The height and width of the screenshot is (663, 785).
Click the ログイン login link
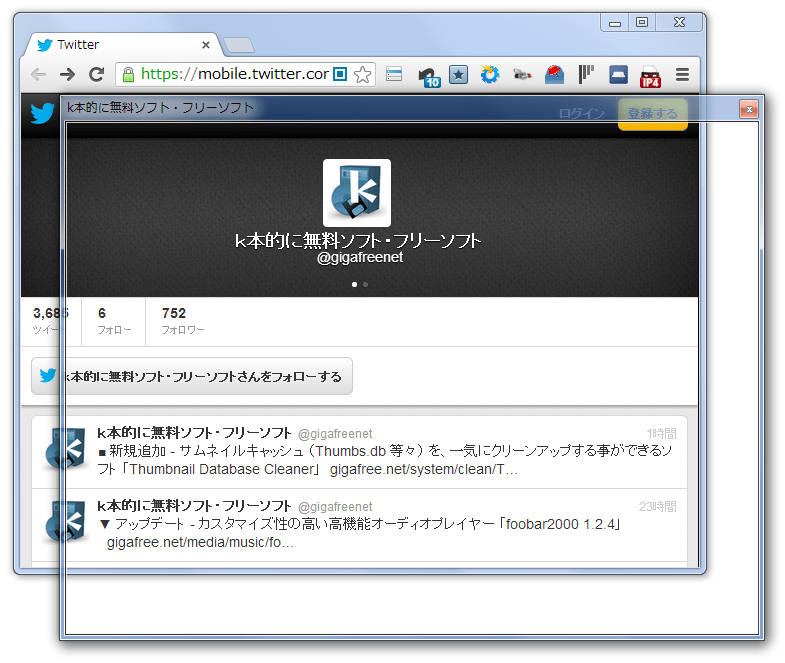coord(582,114)
